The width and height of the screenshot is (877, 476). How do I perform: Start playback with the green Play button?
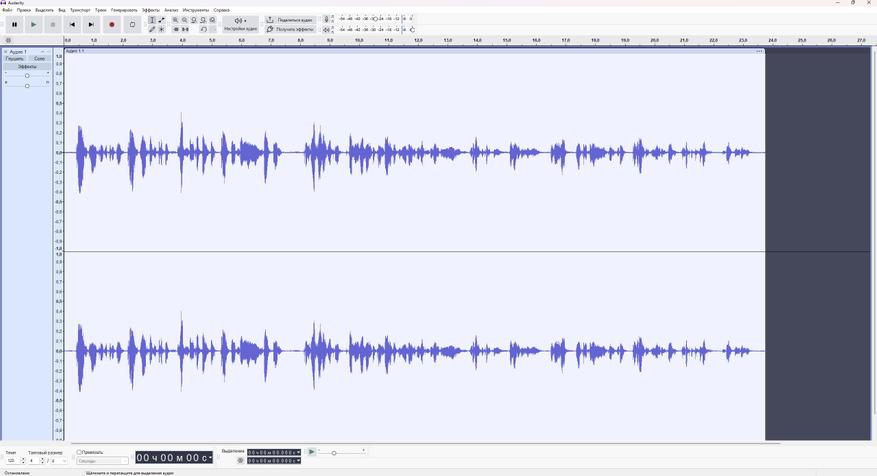34,25
